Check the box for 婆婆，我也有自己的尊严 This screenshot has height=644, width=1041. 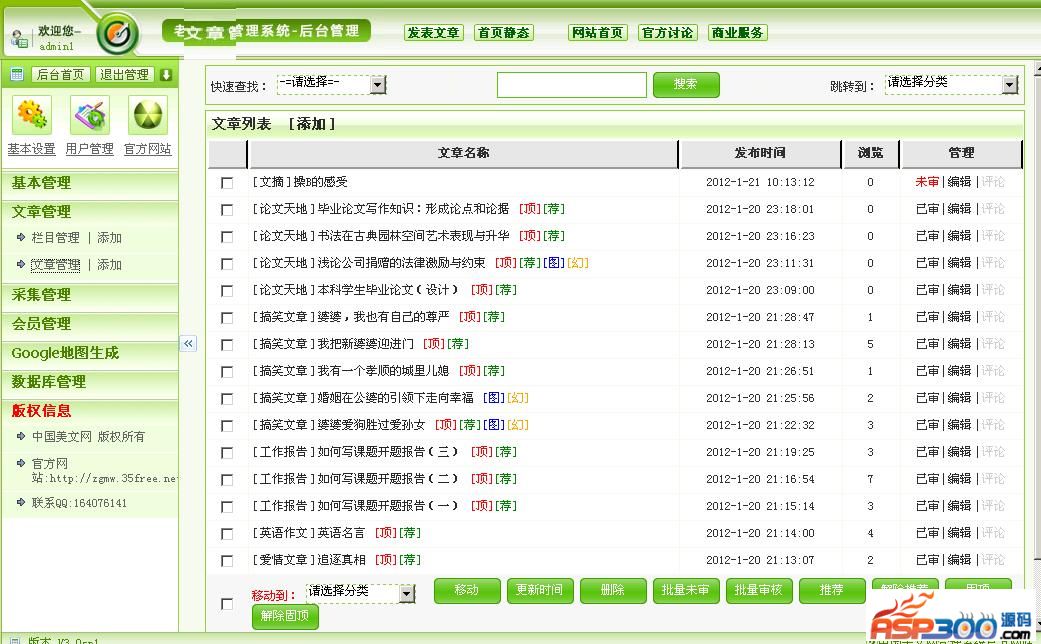pyautogui.click(x=227, y=318)
